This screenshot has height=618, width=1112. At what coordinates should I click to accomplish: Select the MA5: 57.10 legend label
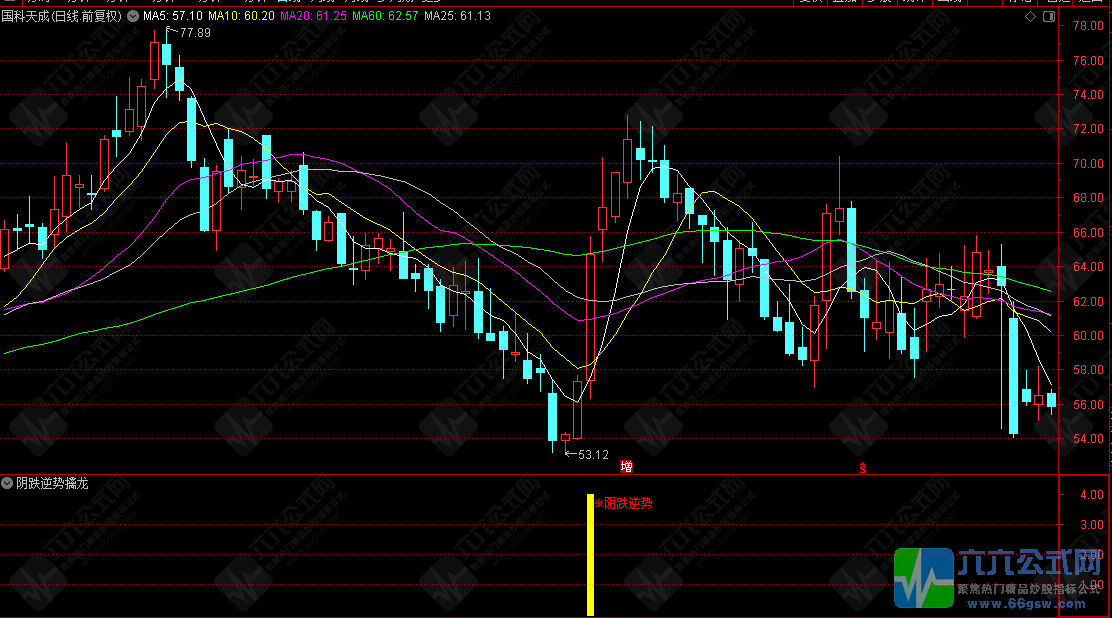[172, 16]
